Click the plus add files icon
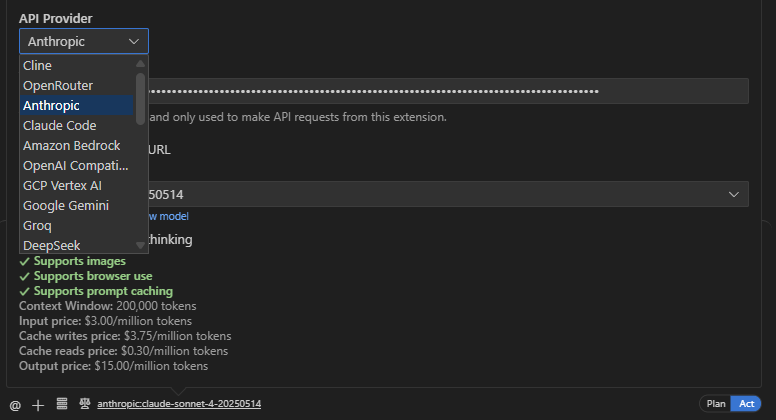Viewport: 776px width, 420px height. tap(38, 405)
